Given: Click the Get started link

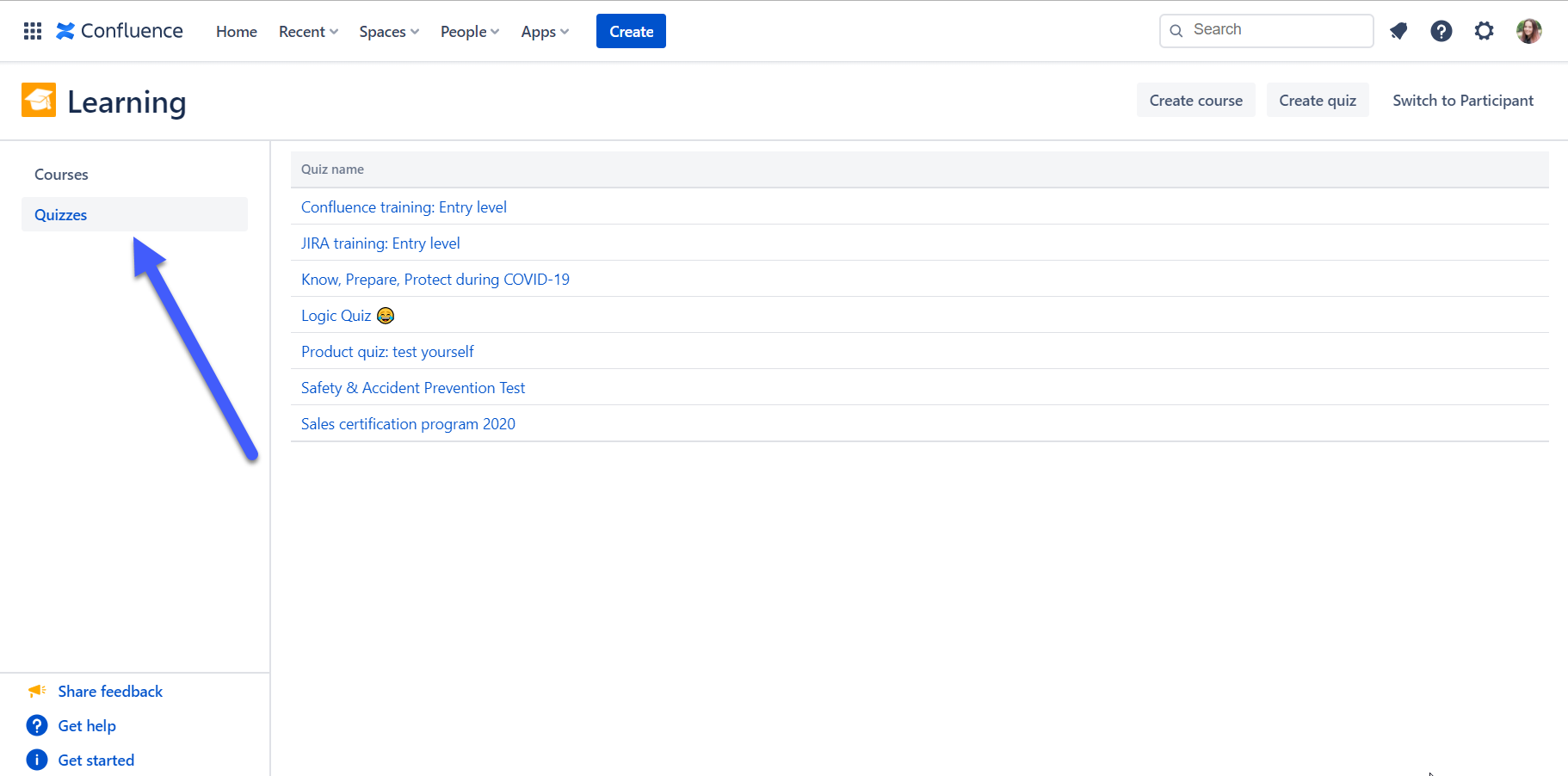Looking at the screenshot, I should (96, 760).
